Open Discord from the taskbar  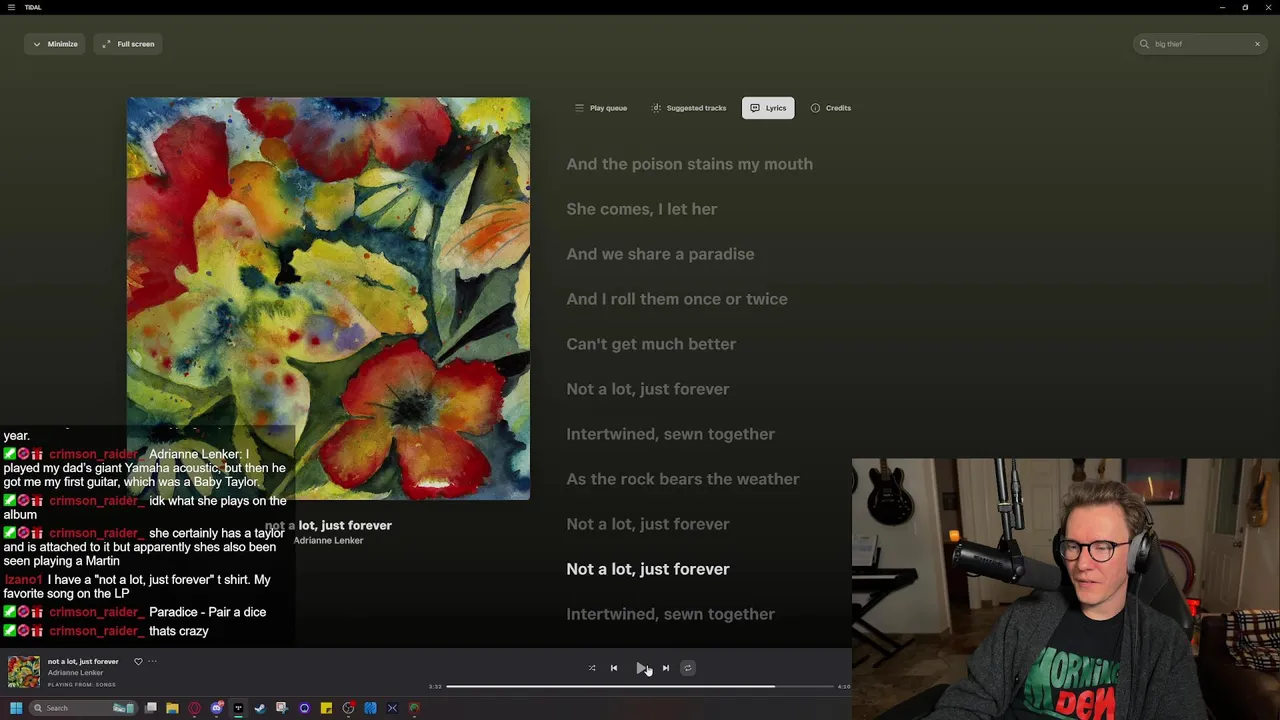[x=216, y=708]
